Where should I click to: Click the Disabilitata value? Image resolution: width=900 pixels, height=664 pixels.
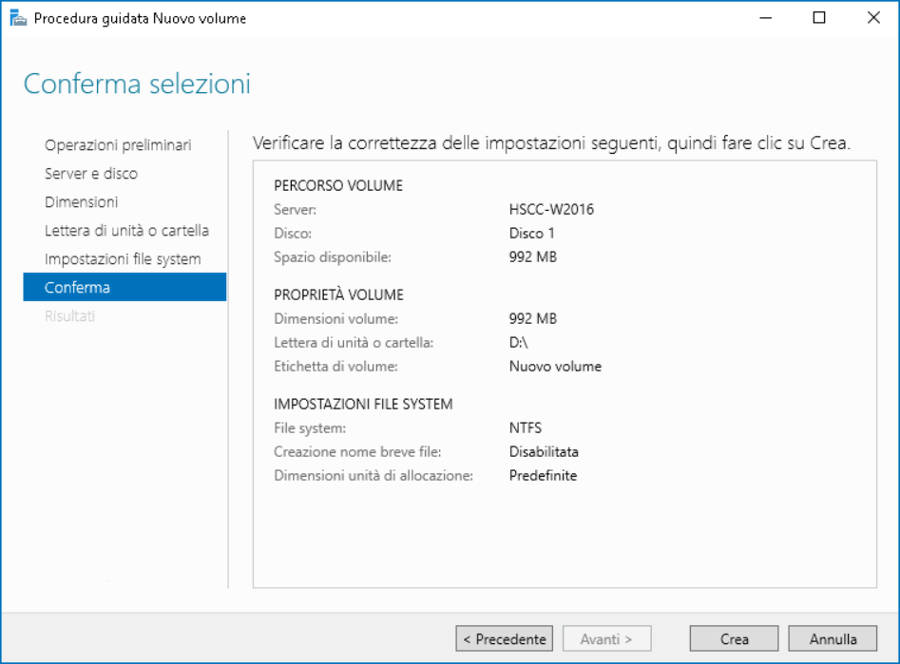pos(544,452)
